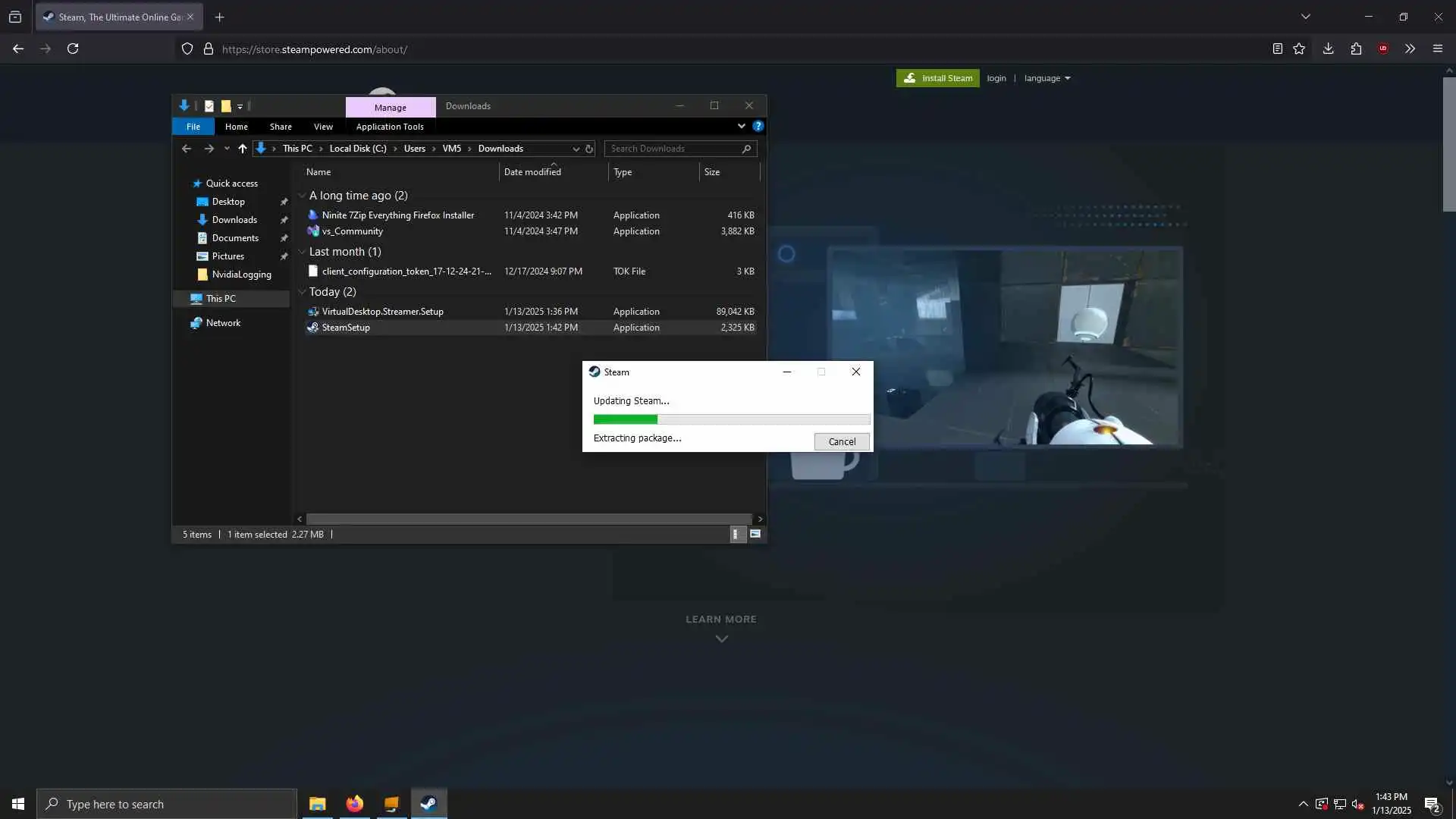Collapse the 'A long time ago' group
Image resolution: width=1456 pixels, height=819 pixels.
tap(302, 196)
